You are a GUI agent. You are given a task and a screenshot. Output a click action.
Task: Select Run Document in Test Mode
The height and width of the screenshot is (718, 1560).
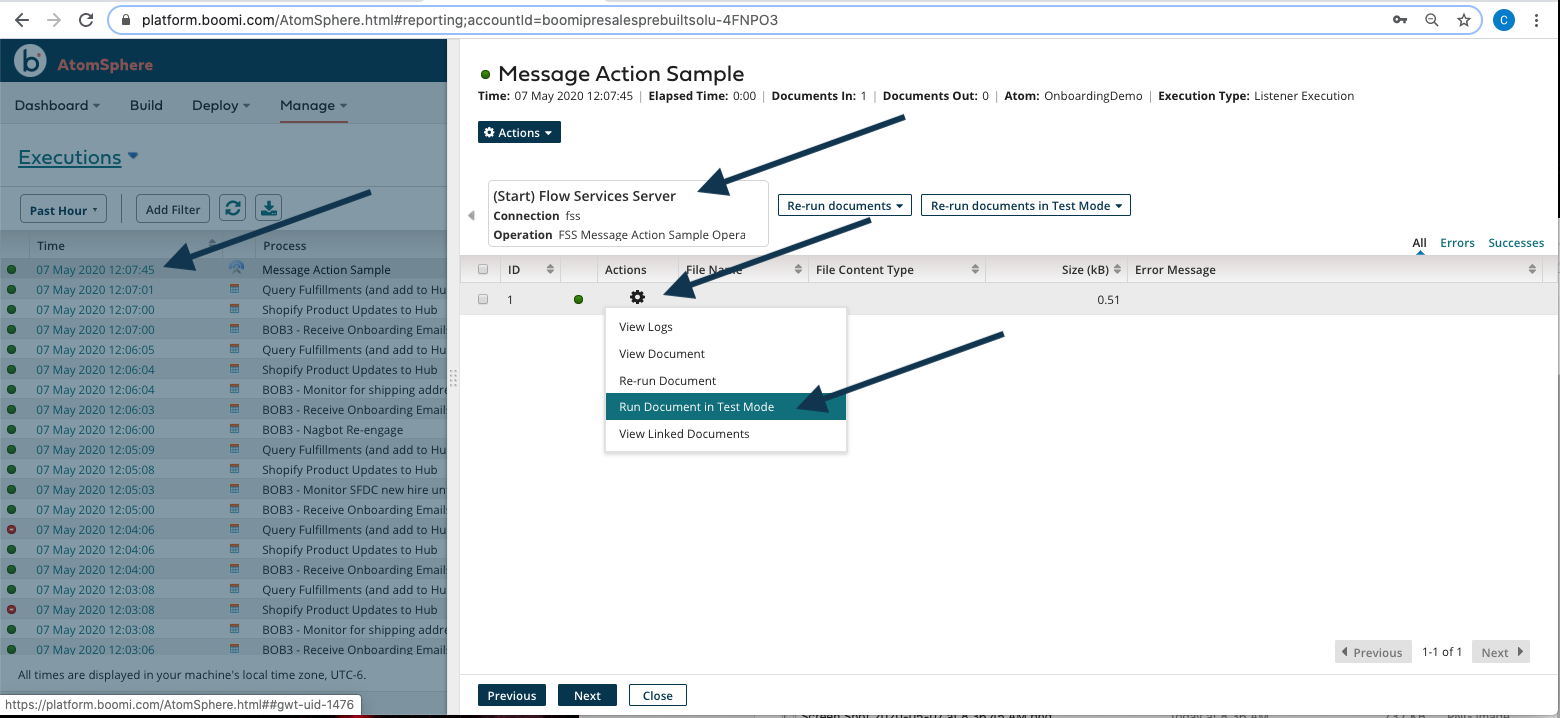pyautogui.click(x=726, y=406)
